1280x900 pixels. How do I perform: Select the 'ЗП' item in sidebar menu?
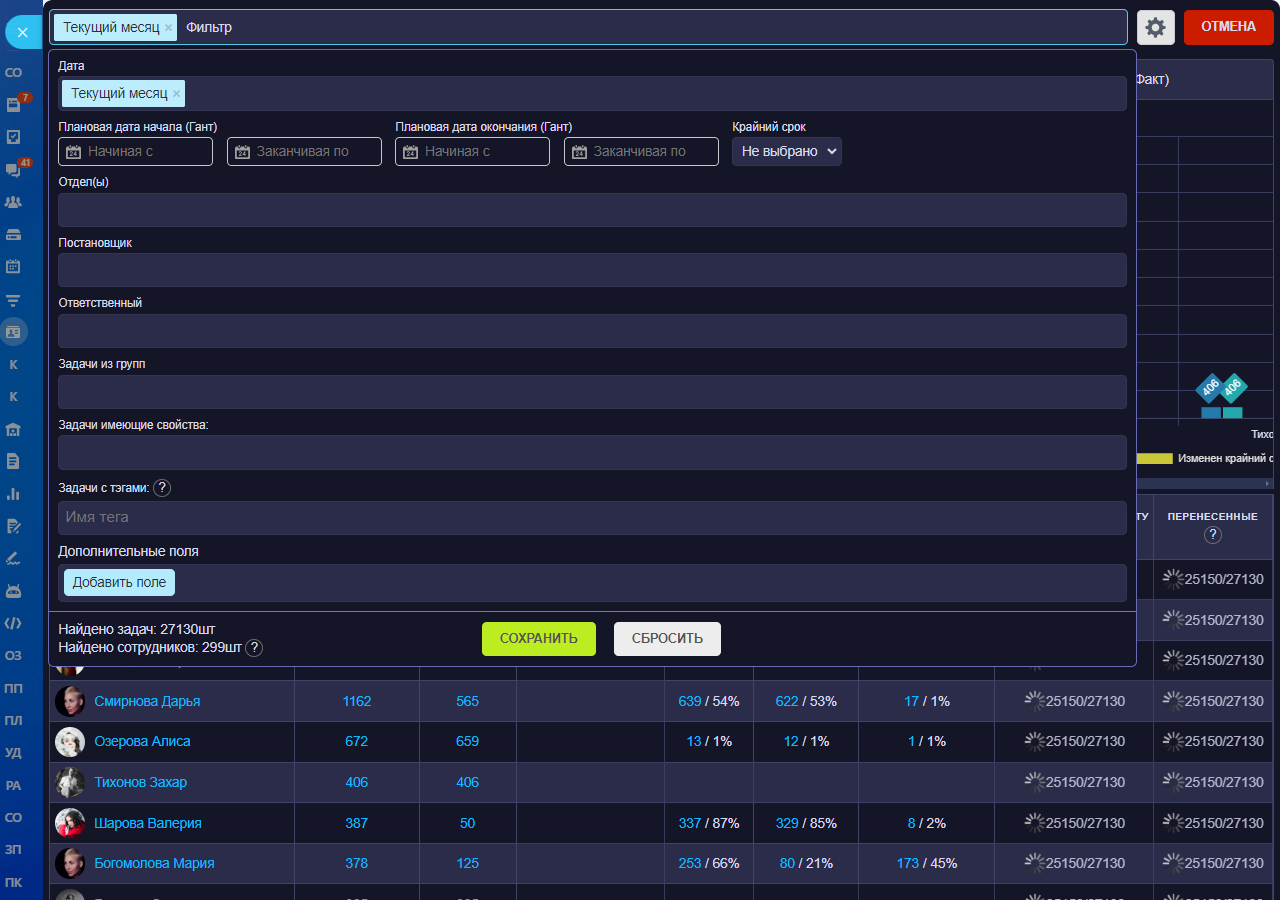[14, 850]
